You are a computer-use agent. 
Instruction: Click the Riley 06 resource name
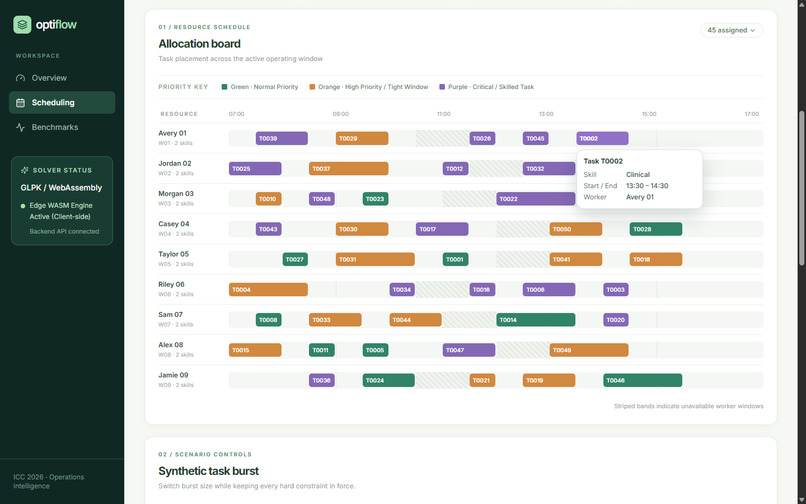[x=171, y=285]
